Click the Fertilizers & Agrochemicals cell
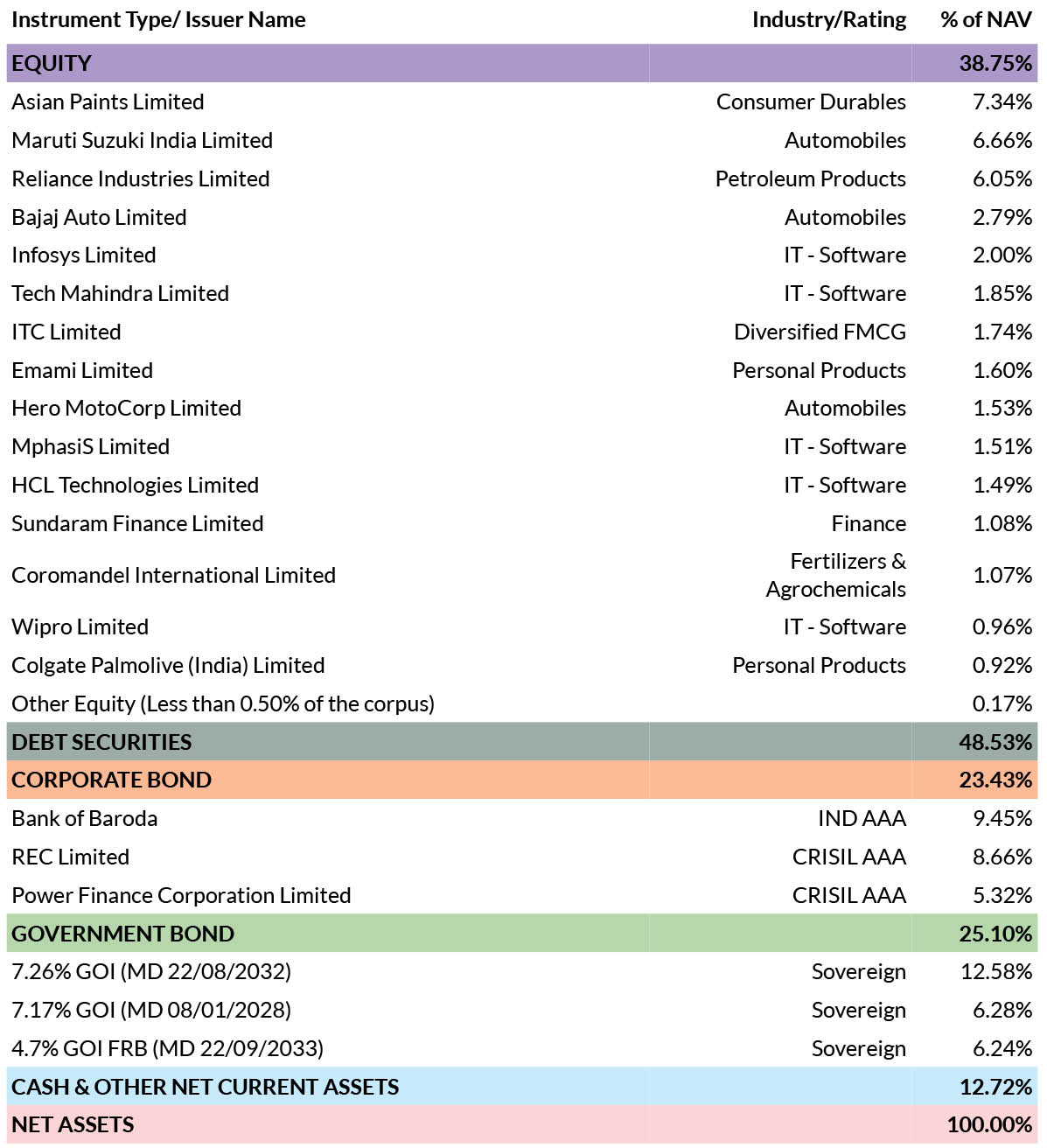The image size is (1047, 1148). click(x=835, y=575)
